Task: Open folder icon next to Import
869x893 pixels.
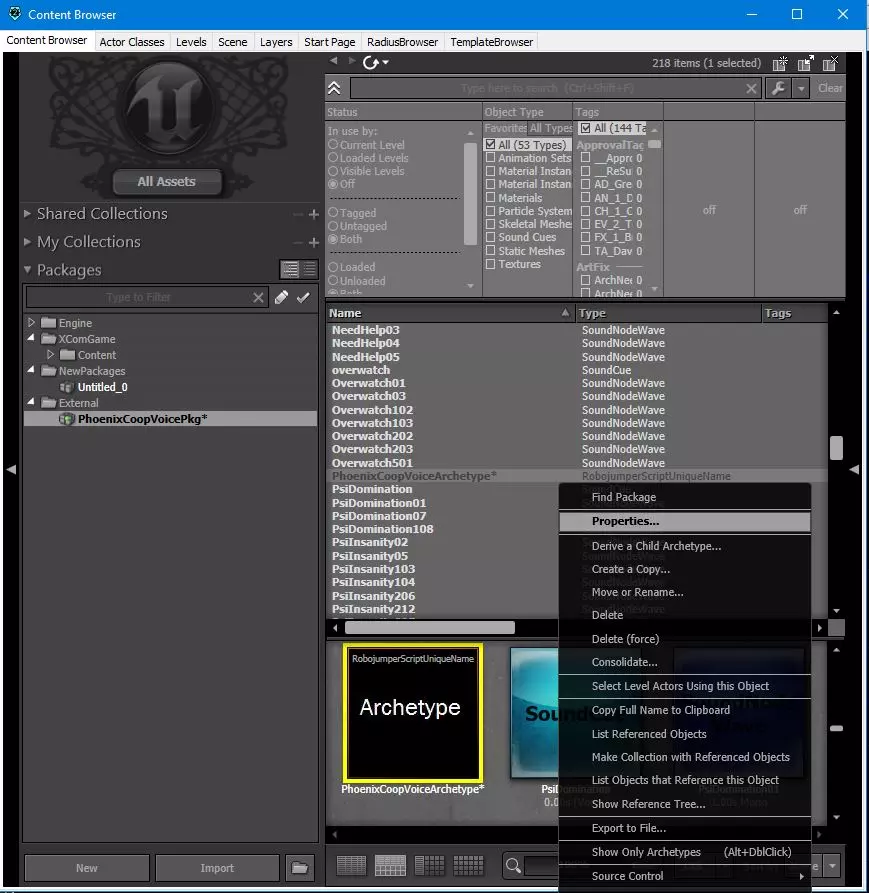Action: tap(300, 868)
